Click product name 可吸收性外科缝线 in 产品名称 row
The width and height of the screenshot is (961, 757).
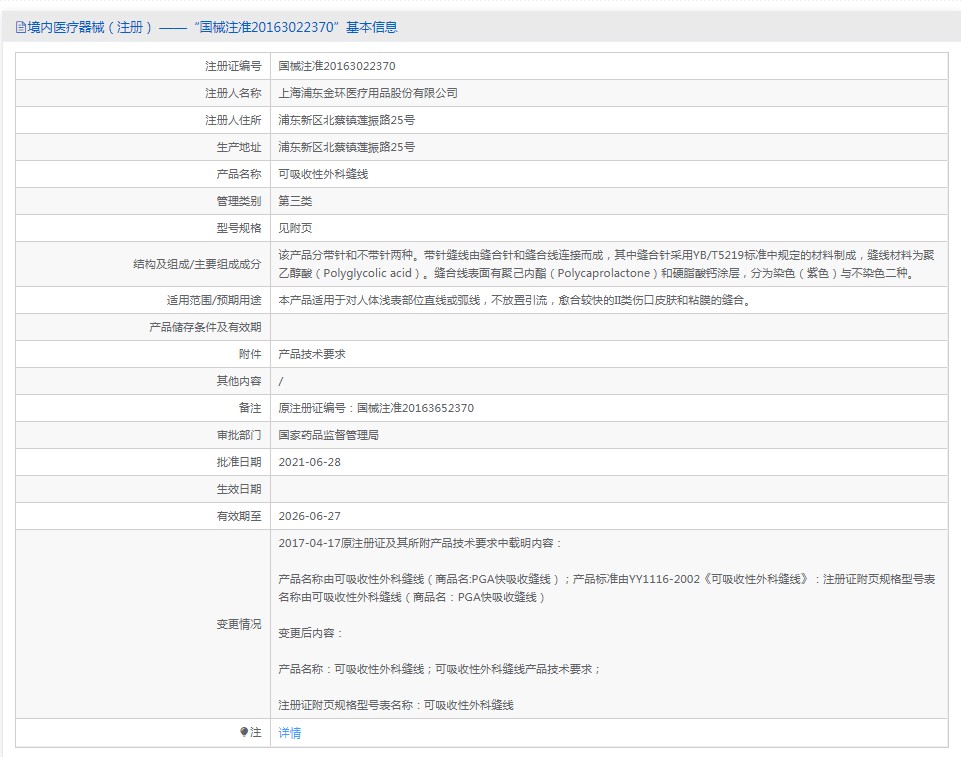(x=323, y=174)
